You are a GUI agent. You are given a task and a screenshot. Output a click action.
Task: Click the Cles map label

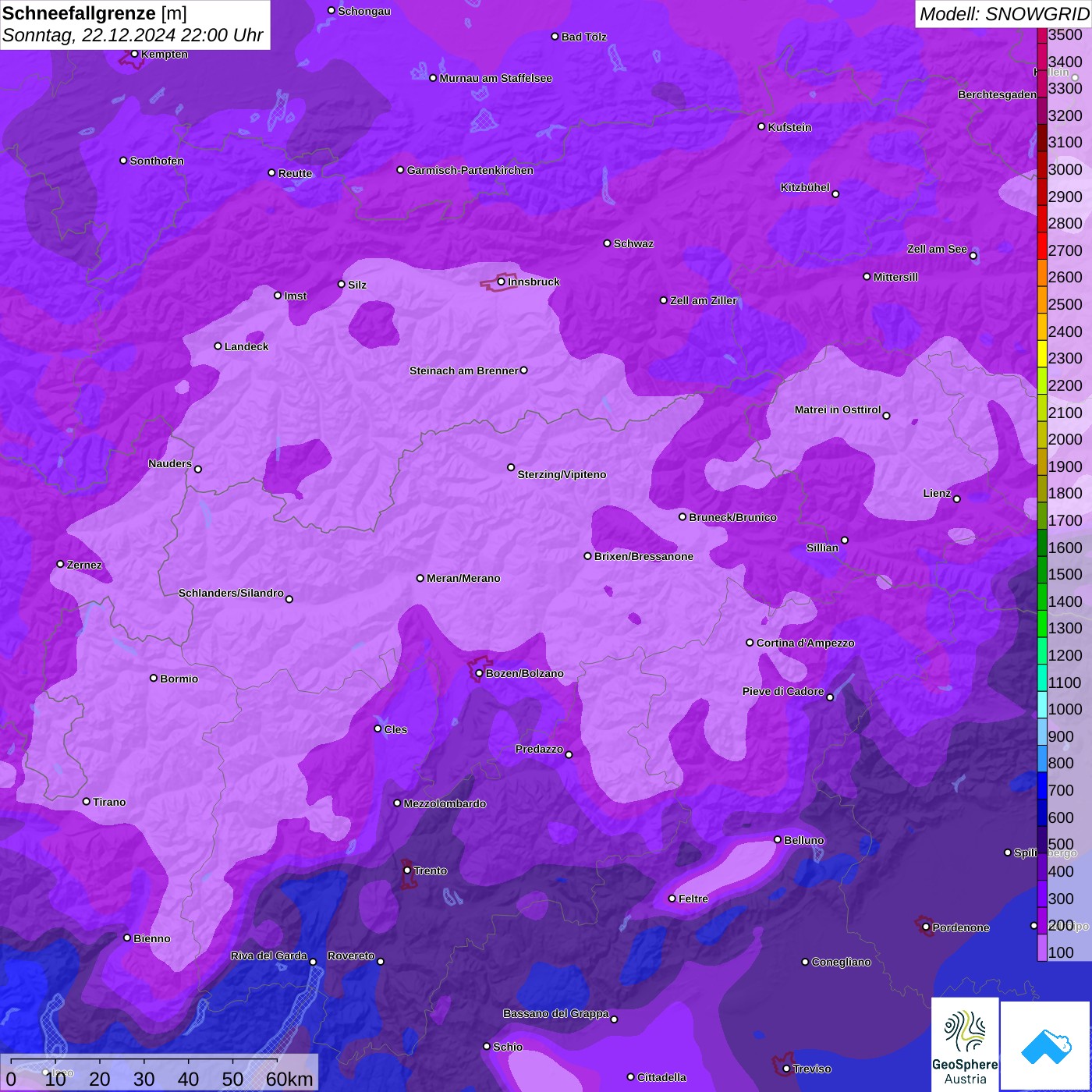click(x=395, y=729)
